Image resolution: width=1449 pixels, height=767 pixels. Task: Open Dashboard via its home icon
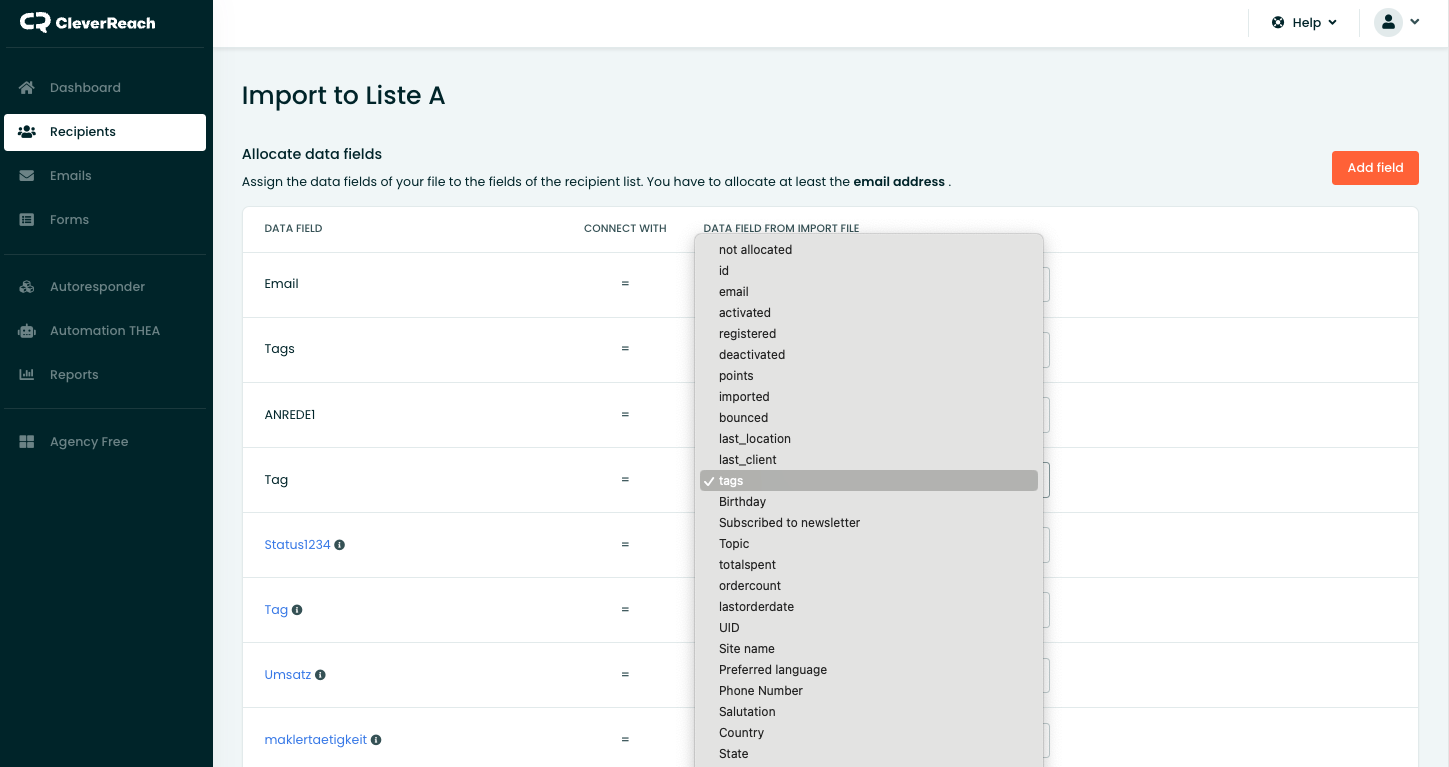click(26, 88)
